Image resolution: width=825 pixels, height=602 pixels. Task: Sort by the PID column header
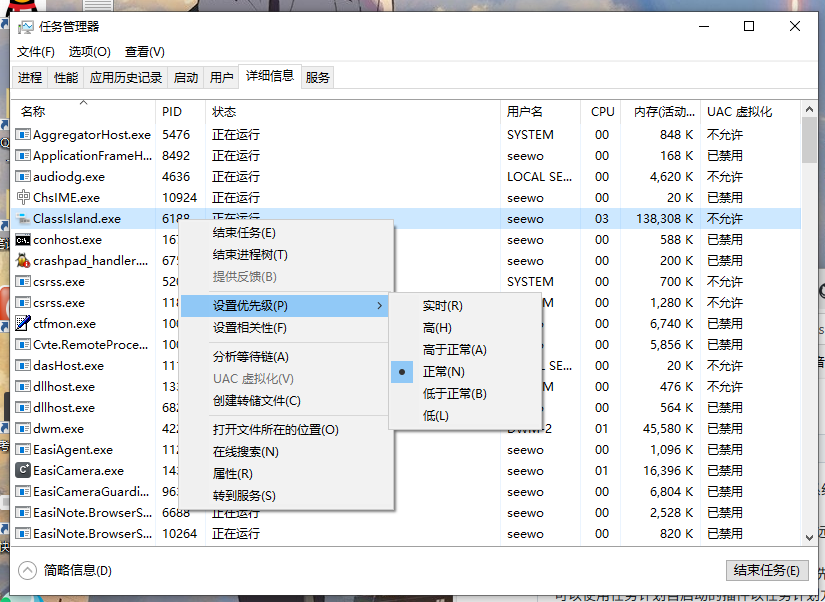click(180, 112)
